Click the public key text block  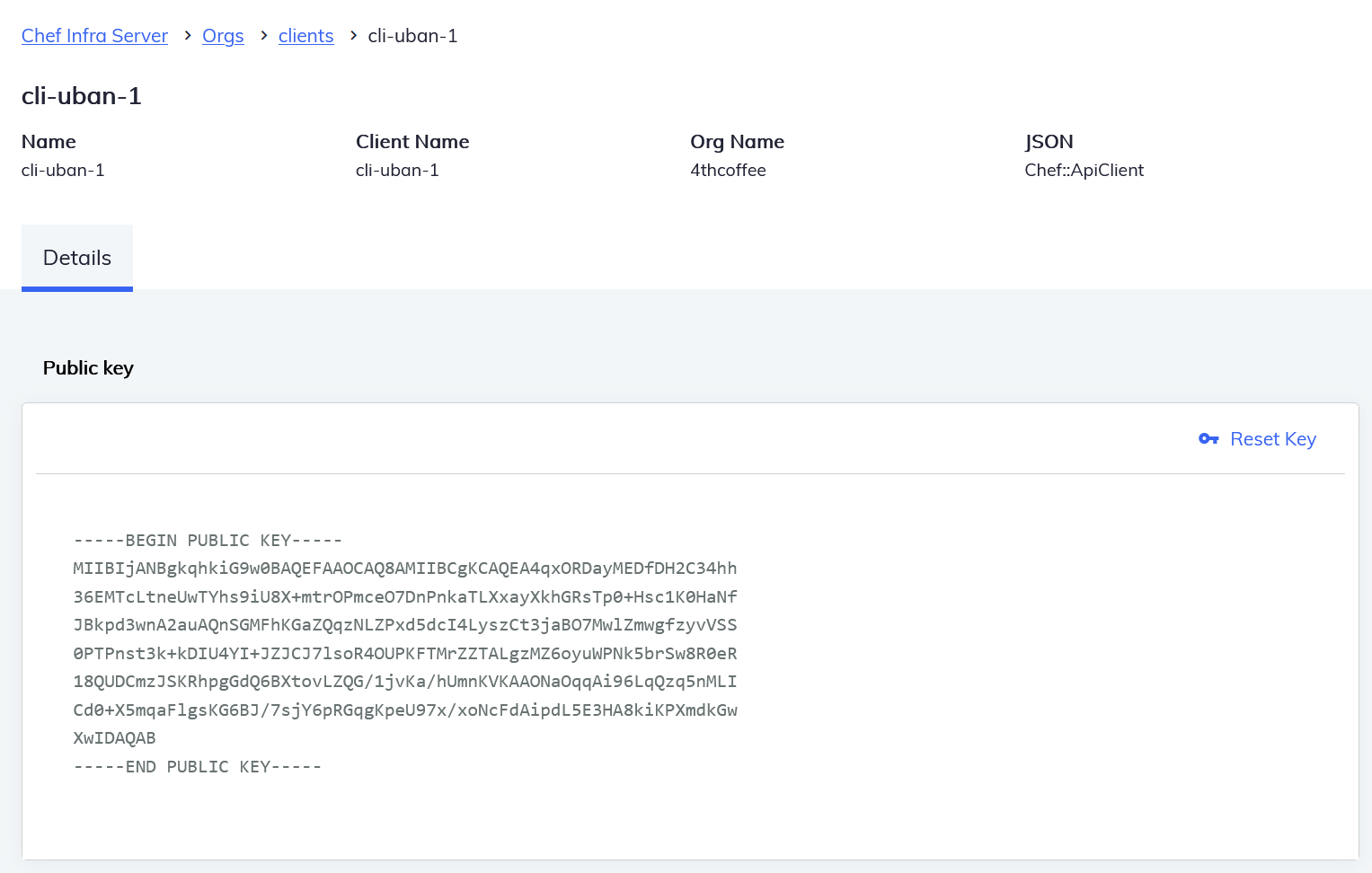(404, 653)
